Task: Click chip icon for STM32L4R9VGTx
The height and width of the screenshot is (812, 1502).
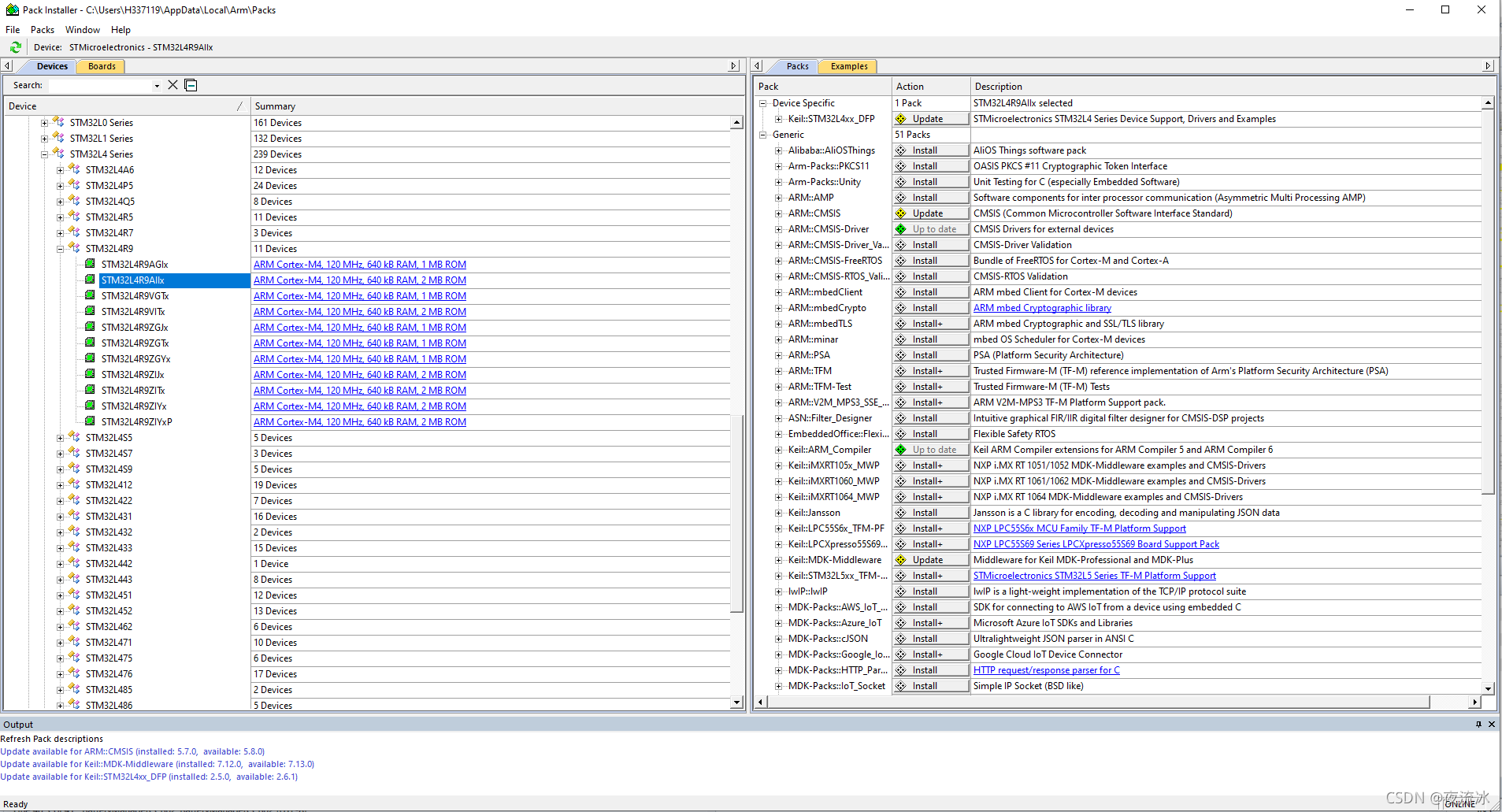Action: point(91,295)
